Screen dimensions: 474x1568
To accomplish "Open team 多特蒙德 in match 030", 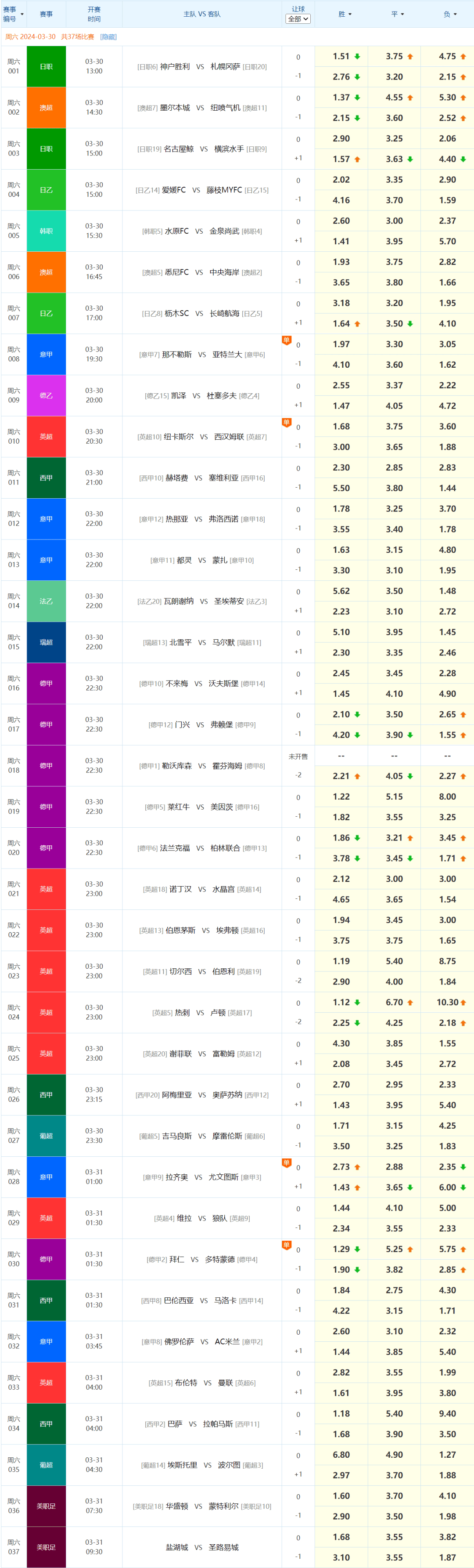I will click(x=220, y=1260).
